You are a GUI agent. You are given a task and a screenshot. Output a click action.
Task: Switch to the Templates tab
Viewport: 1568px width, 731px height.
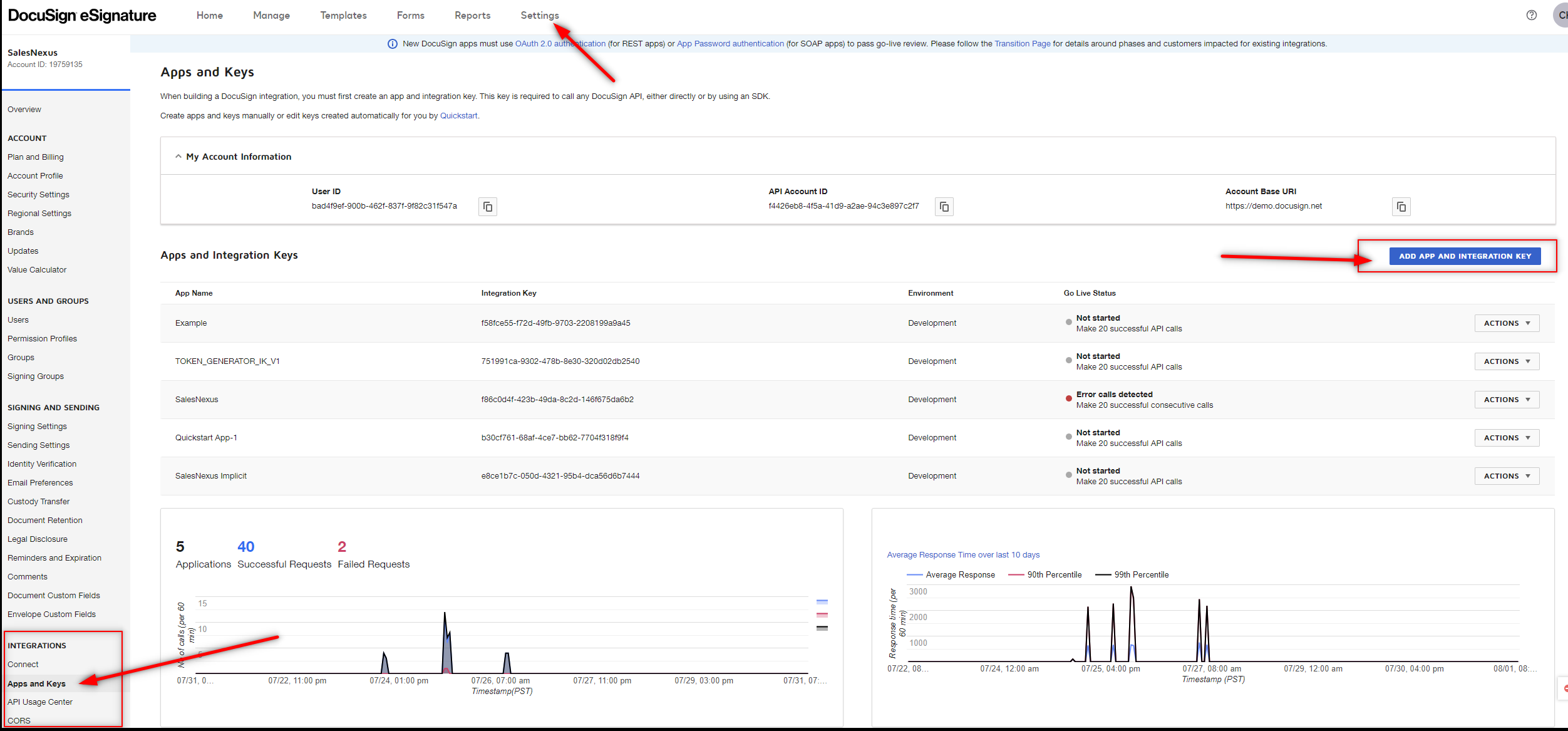(343, 16)
